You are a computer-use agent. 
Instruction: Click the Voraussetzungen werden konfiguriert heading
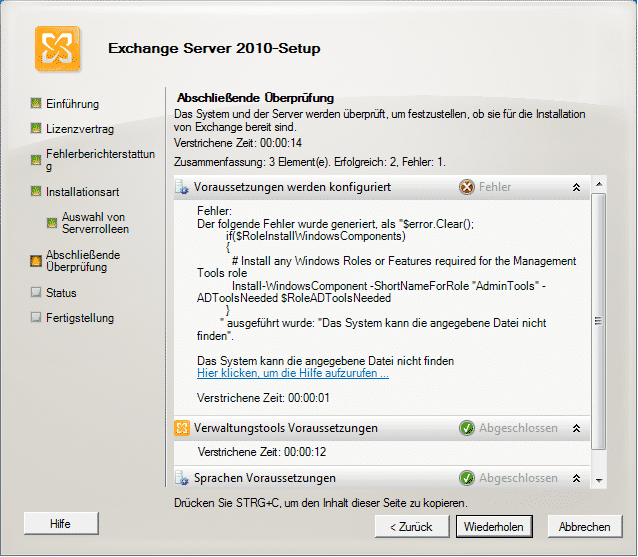point(292,187)
